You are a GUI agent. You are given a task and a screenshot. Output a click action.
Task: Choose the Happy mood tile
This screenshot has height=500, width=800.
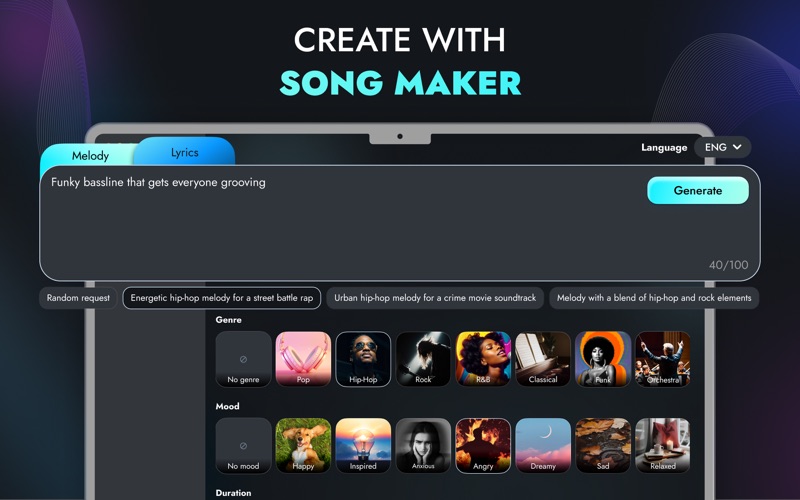[303, 446]
